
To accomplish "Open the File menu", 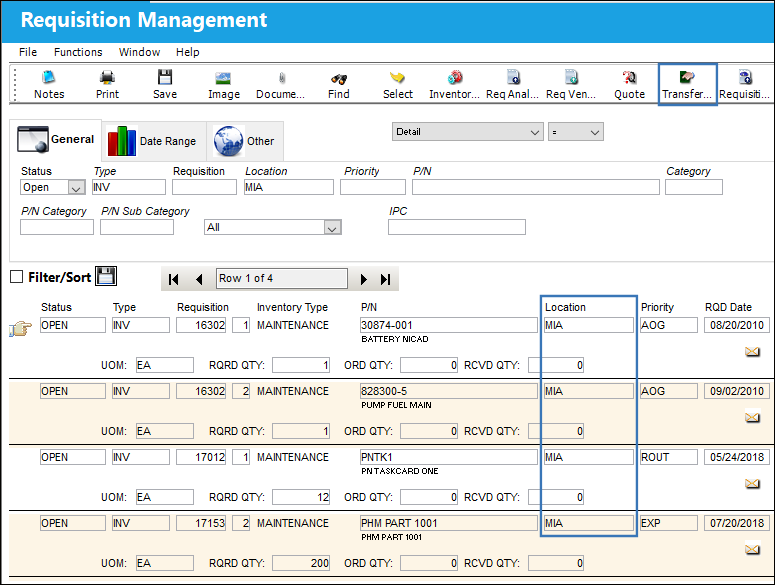I will (28, 52).
